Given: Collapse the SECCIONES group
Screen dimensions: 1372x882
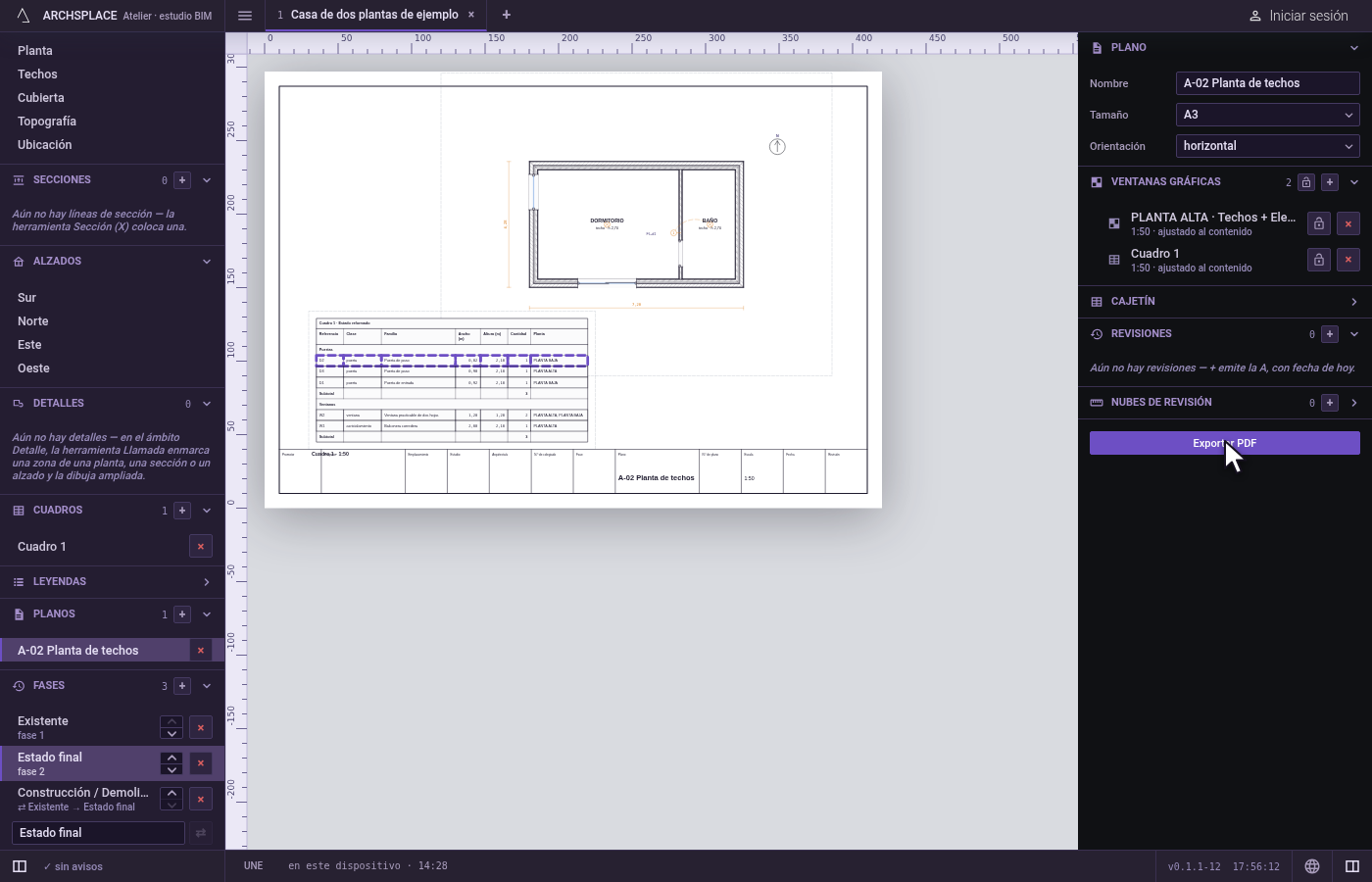Looking at the screenshot, I should coord(207,180).
